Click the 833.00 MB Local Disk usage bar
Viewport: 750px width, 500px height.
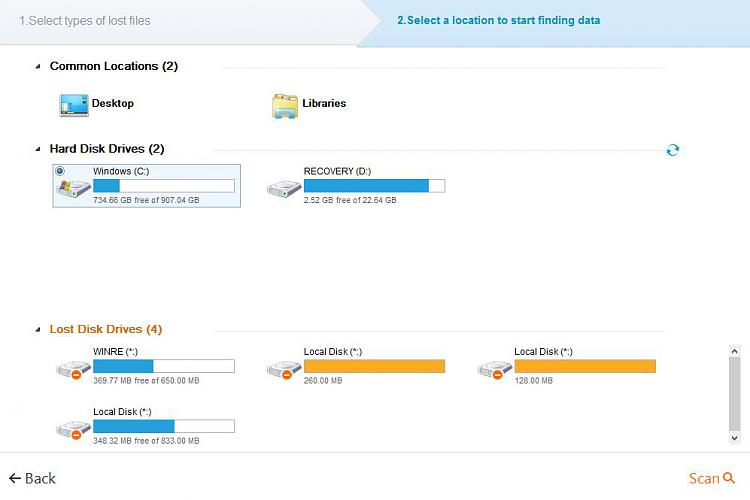click(164, 426)
